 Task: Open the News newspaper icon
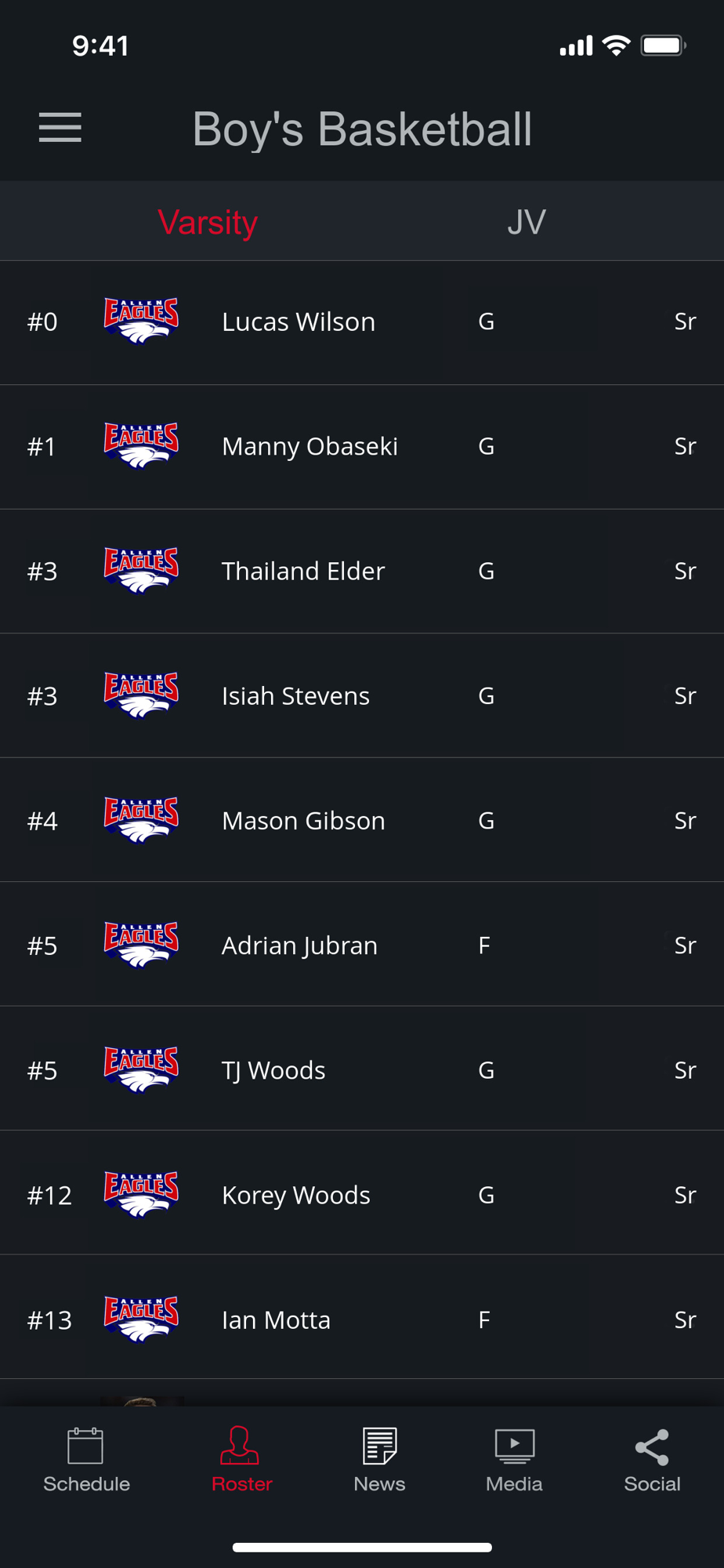[x=379, y=1446]
